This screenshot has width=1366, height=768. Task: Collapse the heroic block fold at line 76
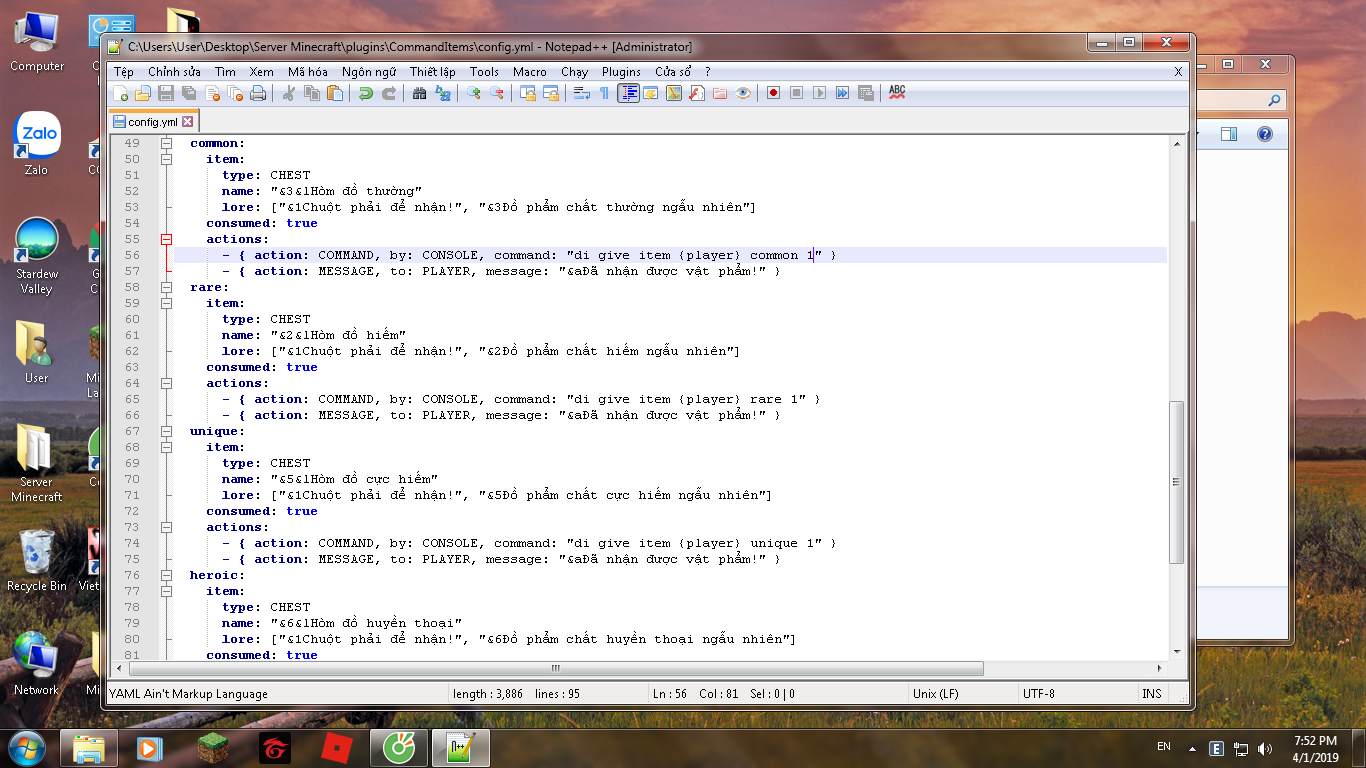[x=166, y=575]
